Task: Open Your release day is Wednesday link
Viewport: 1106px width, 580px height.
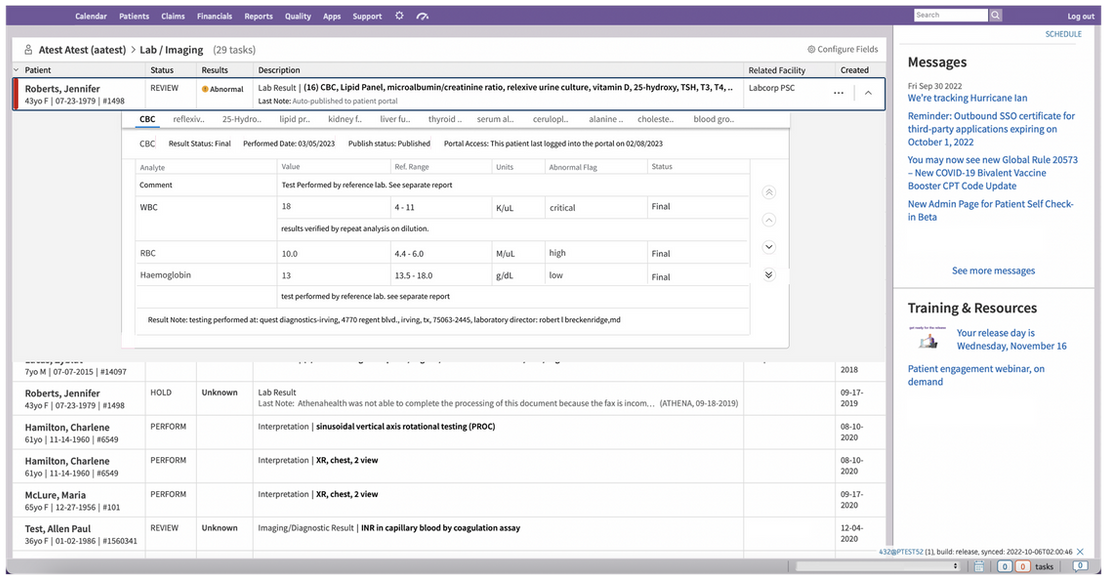Action: 1011,339
